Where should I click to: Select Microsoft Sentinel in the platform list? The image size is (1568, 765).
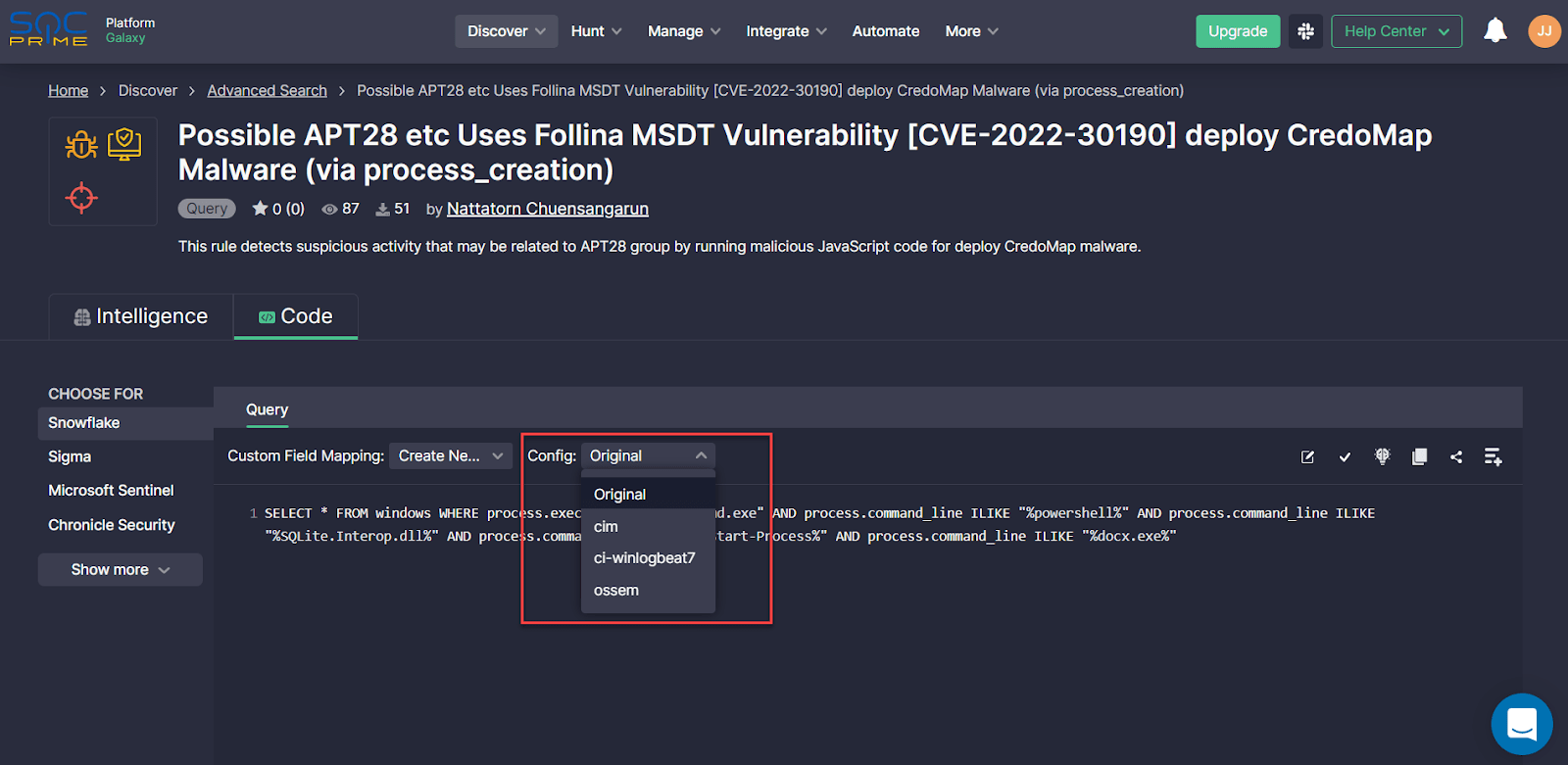coord(111,491)
